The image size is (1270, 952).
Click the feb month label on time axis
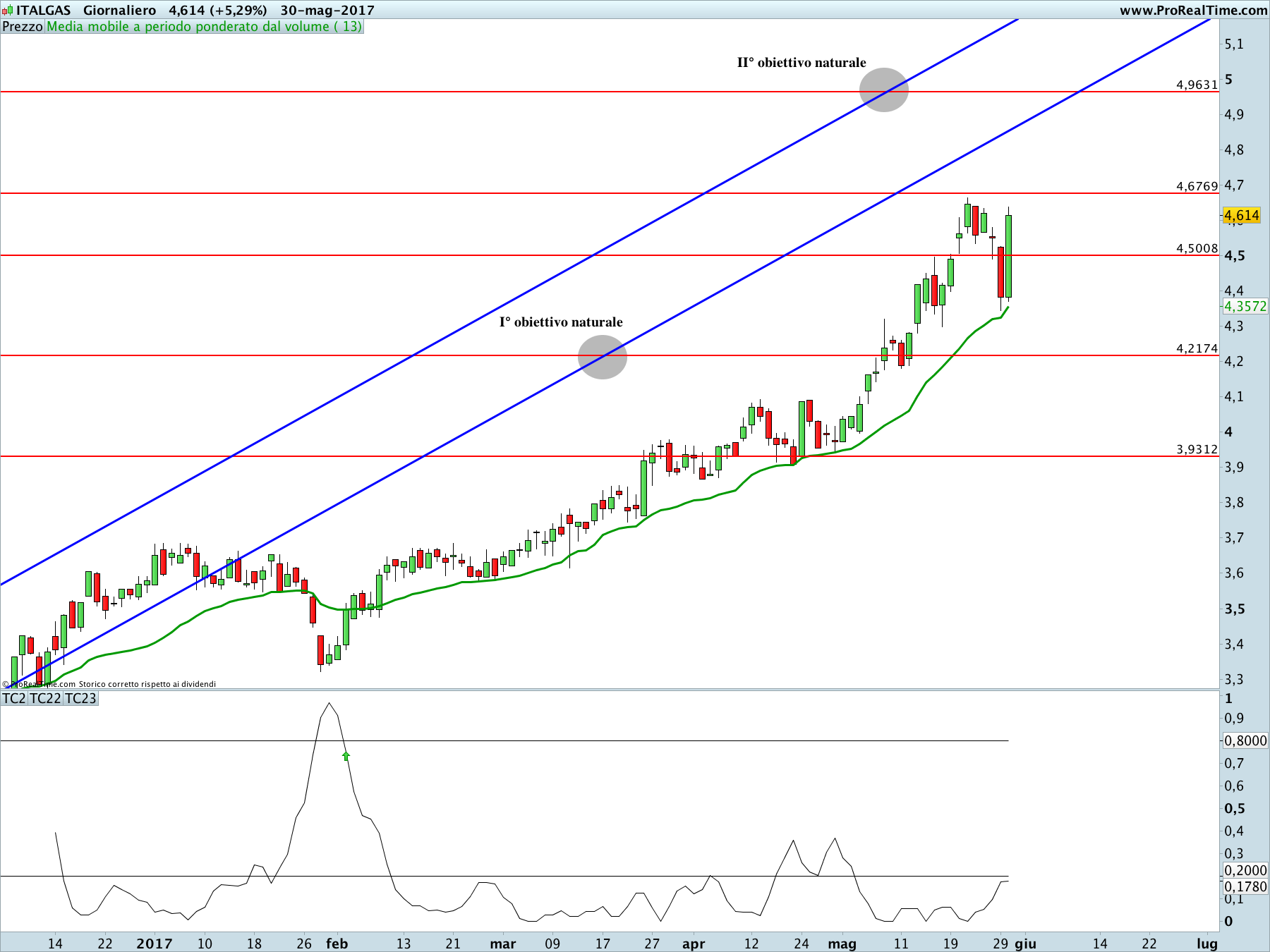(337, 944)
